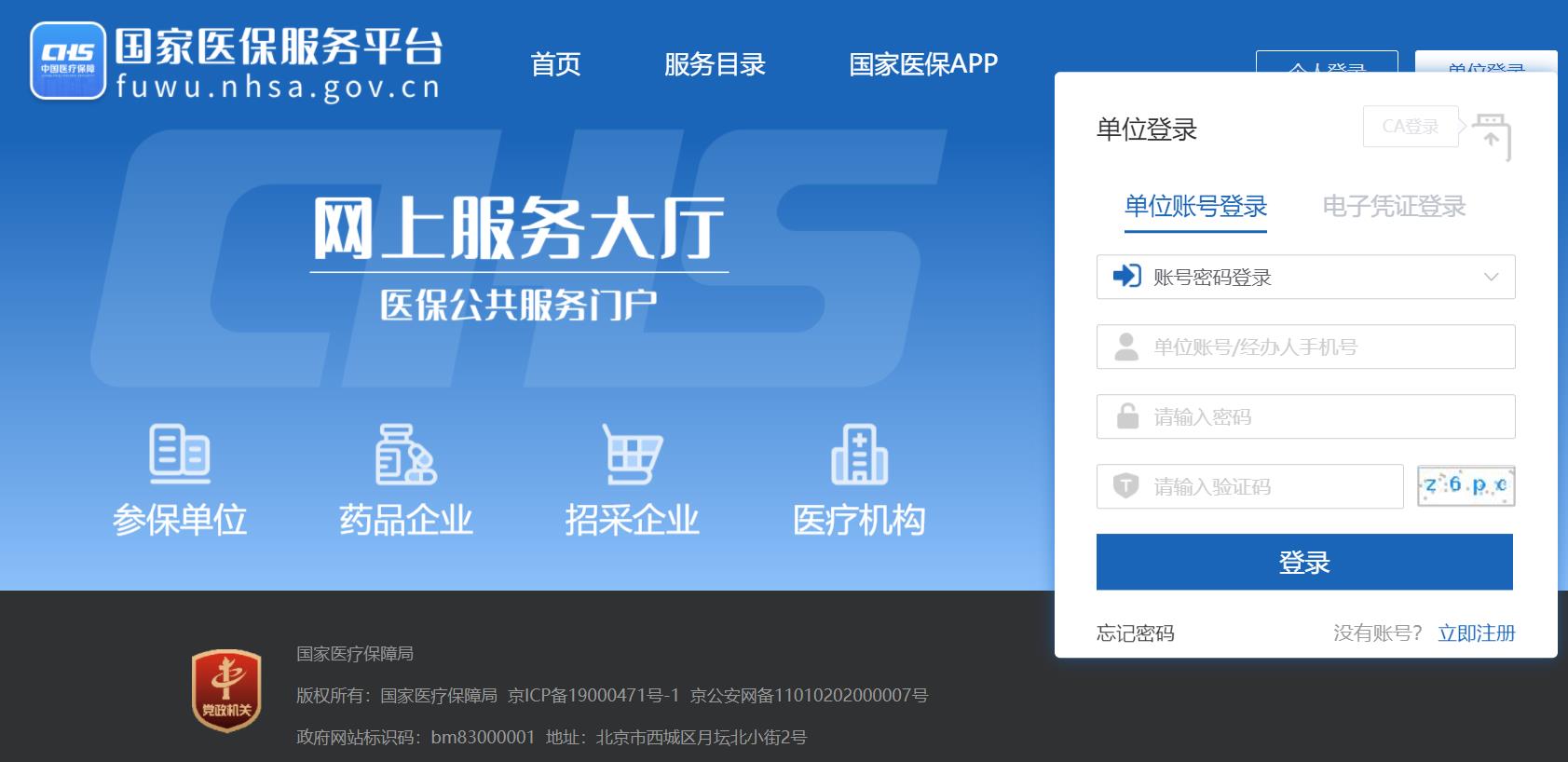Switch to 电子凭证登录 tab
Image resolution: width=1568 pixels, height=762 pixels.
[x=1394, y=206]
